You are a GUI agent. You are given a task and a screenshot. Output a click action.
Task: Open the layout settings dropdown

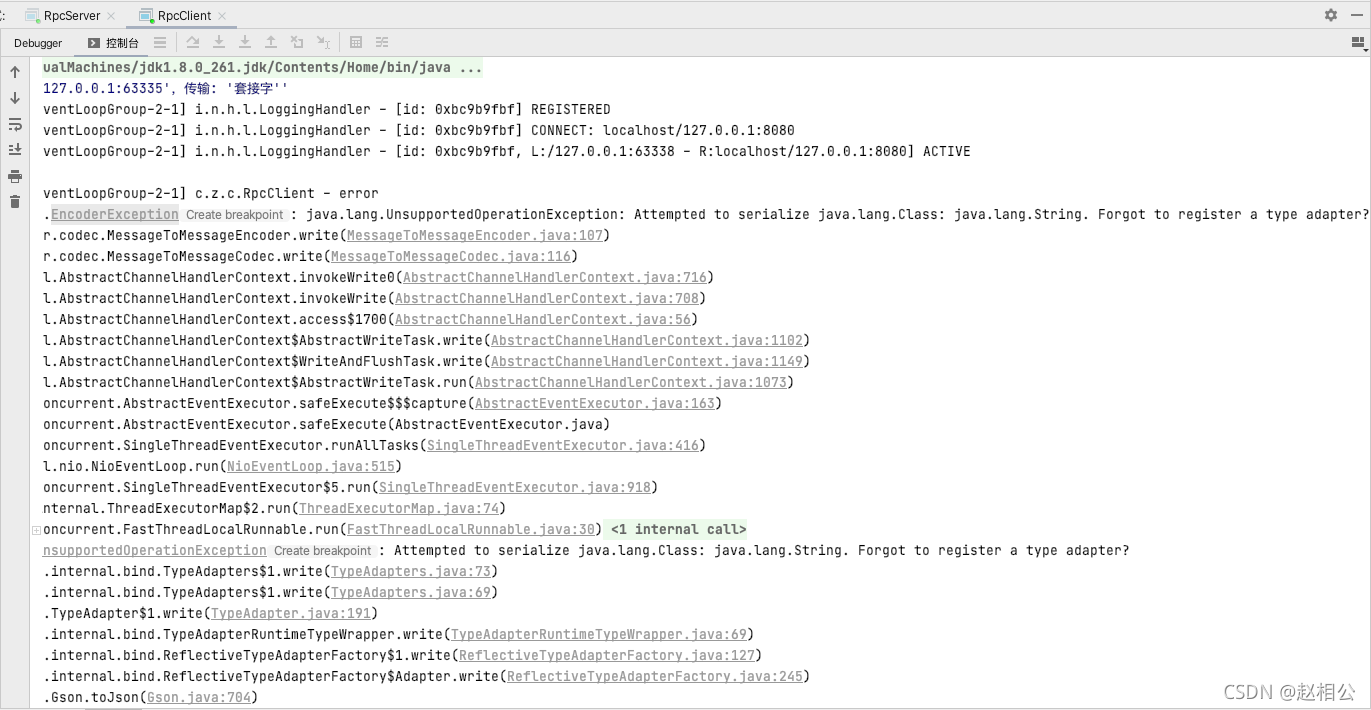click(1358, 43)
